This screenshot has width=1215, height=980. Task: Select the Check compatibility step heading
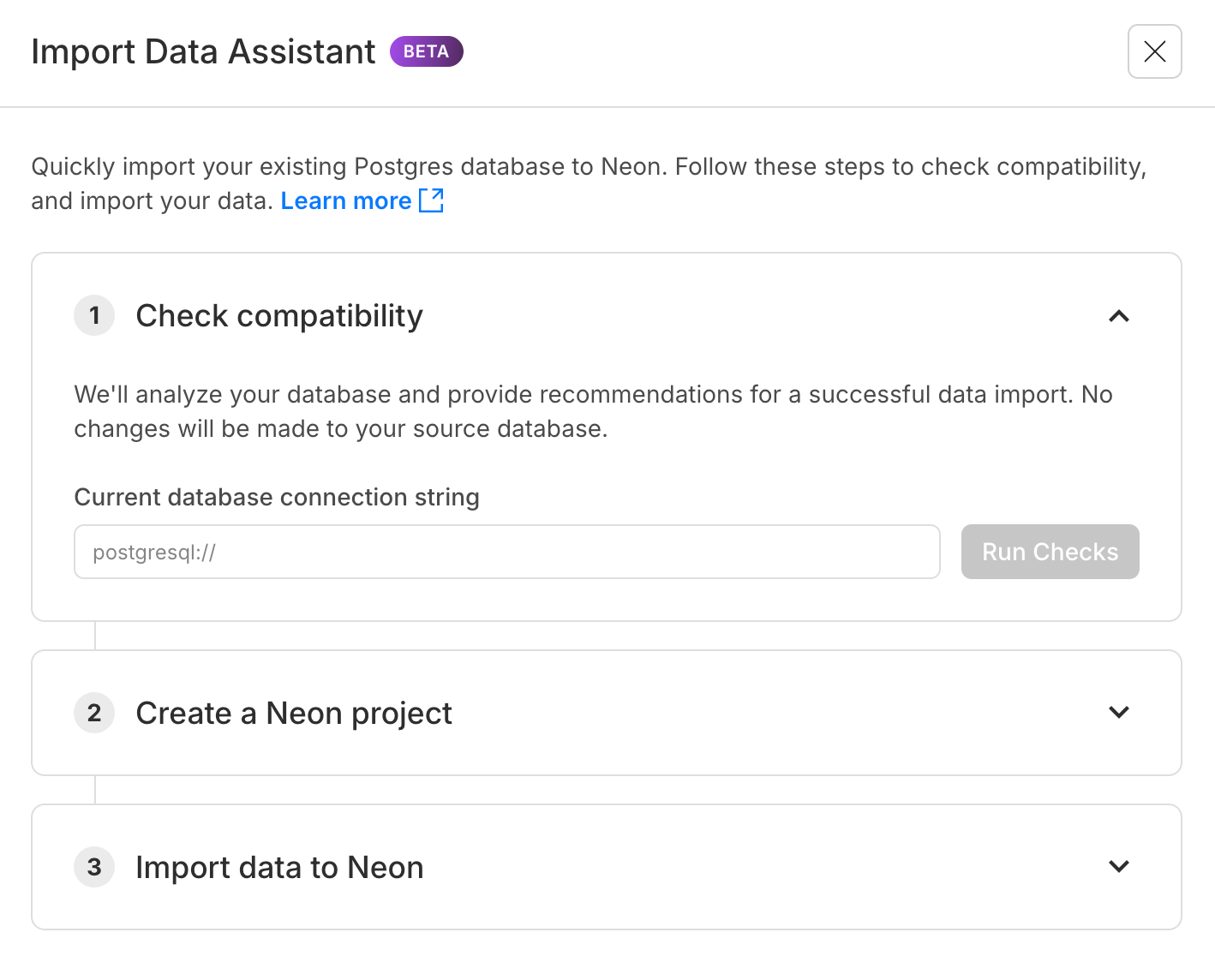(x=279, y=316)
